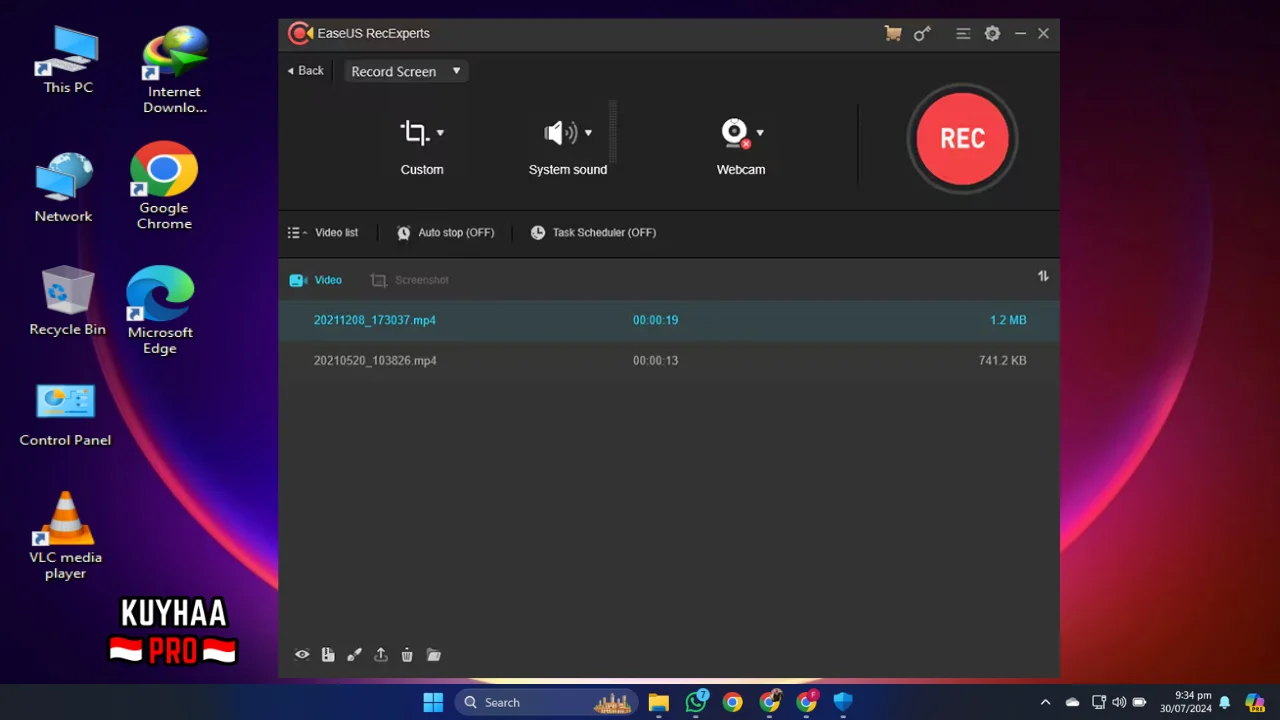Screen dimensions: 1280x720
Task: Open Control Panel desktop icon
Action: (65, 413)
